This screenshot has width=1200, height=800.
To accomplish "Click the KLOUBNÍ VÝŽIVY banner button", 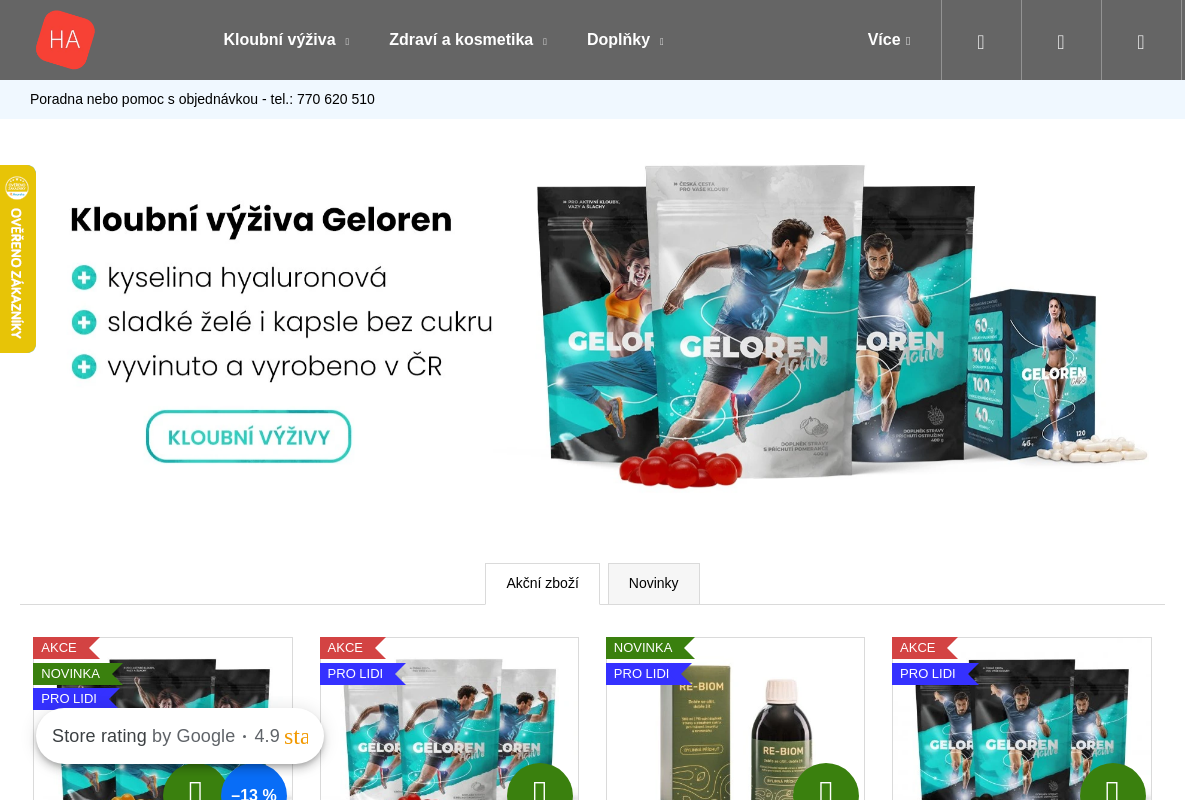I will 249,437.
